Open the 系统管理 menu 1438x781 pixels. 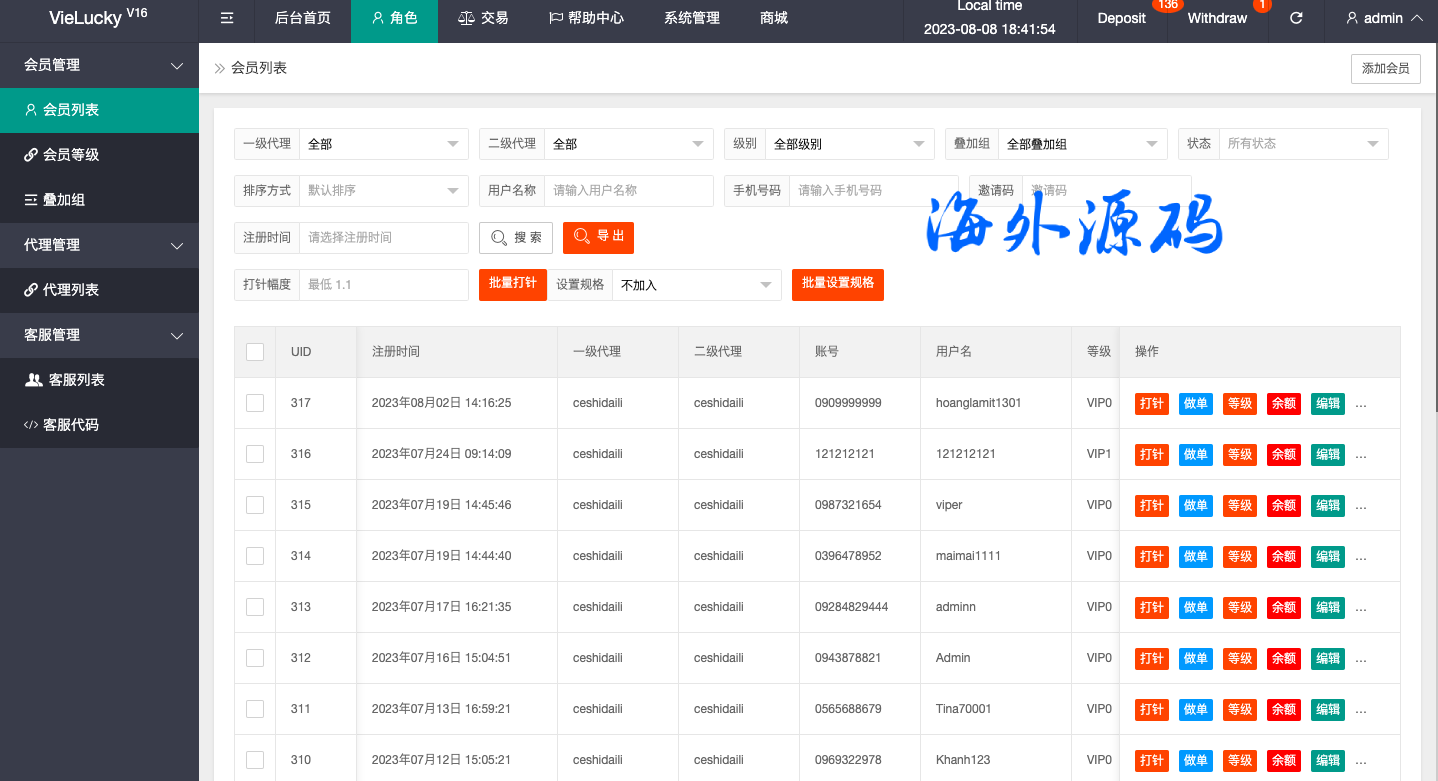(691, 18)
